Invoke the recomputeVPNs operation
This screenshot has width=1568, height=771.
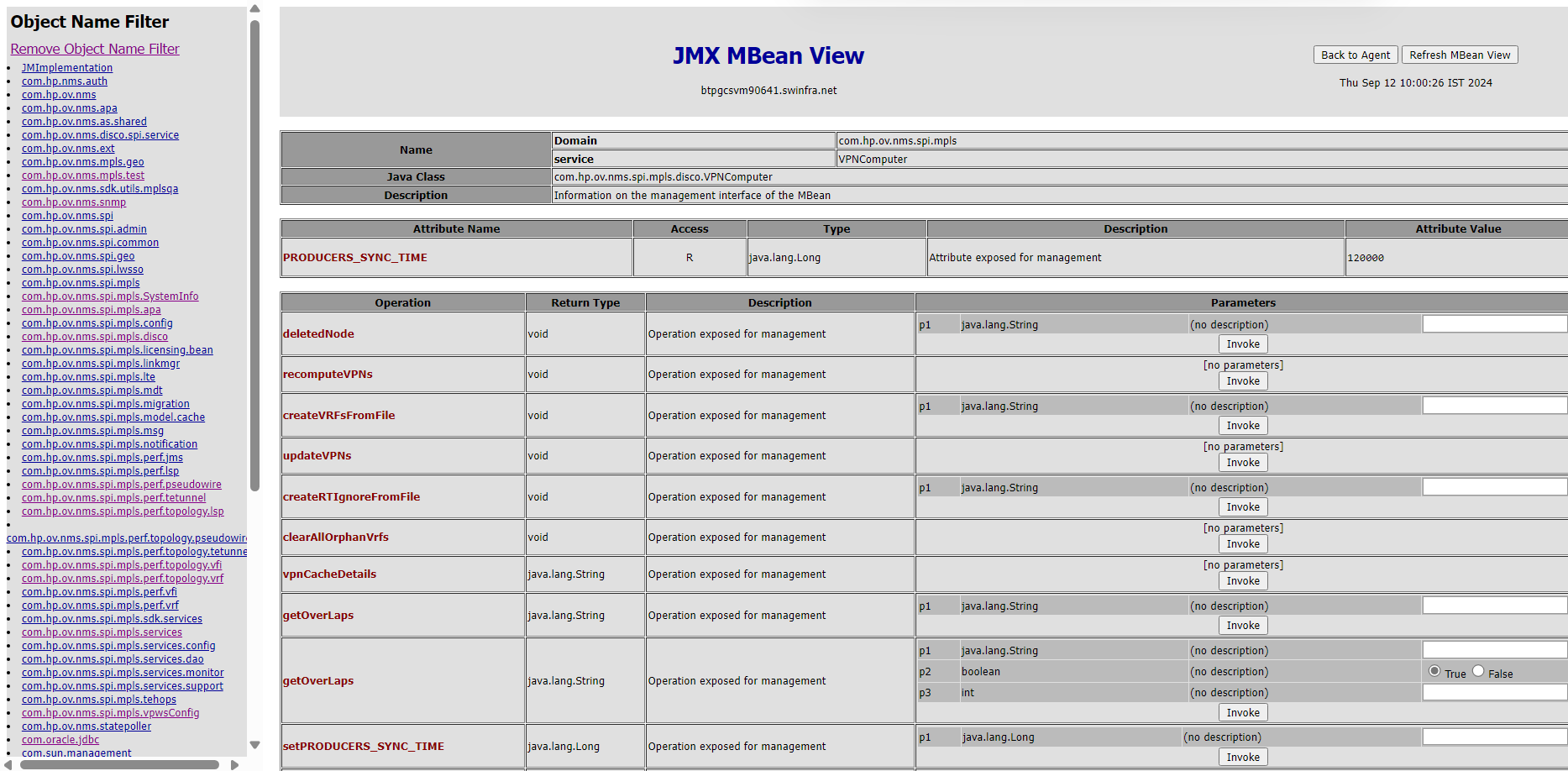point(1243,381)
